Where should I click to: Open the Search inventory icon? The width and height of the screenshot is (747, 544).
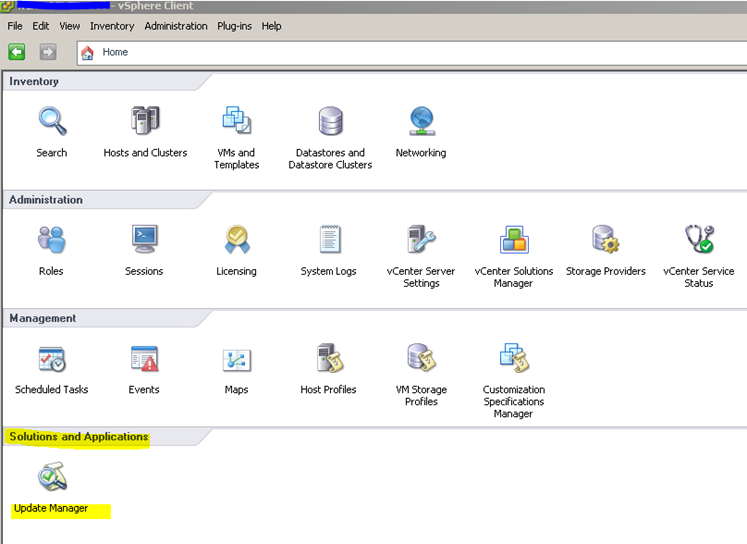52,121
